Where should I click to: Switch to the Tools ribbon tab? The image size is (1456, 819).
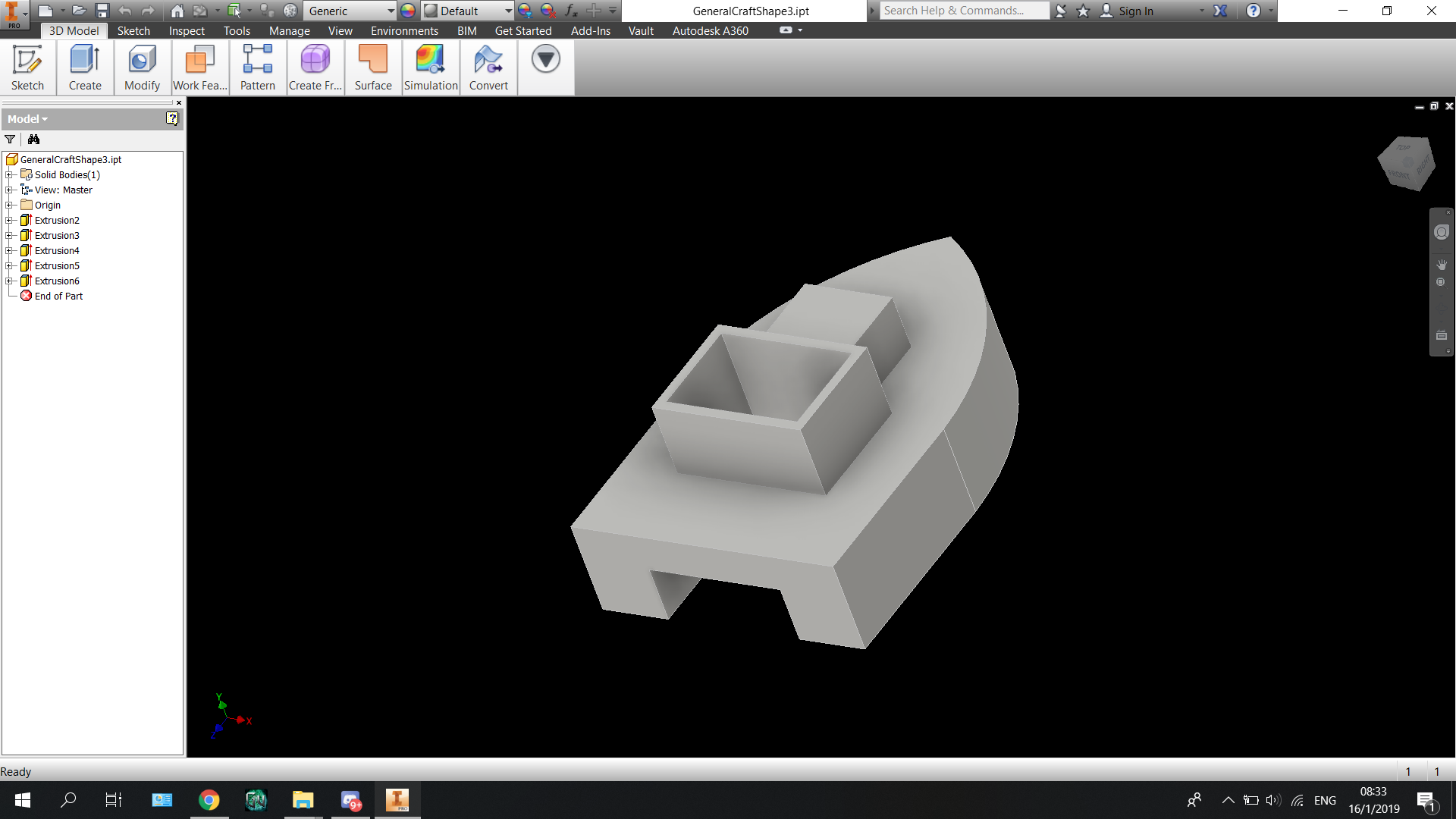pos(237,31)
